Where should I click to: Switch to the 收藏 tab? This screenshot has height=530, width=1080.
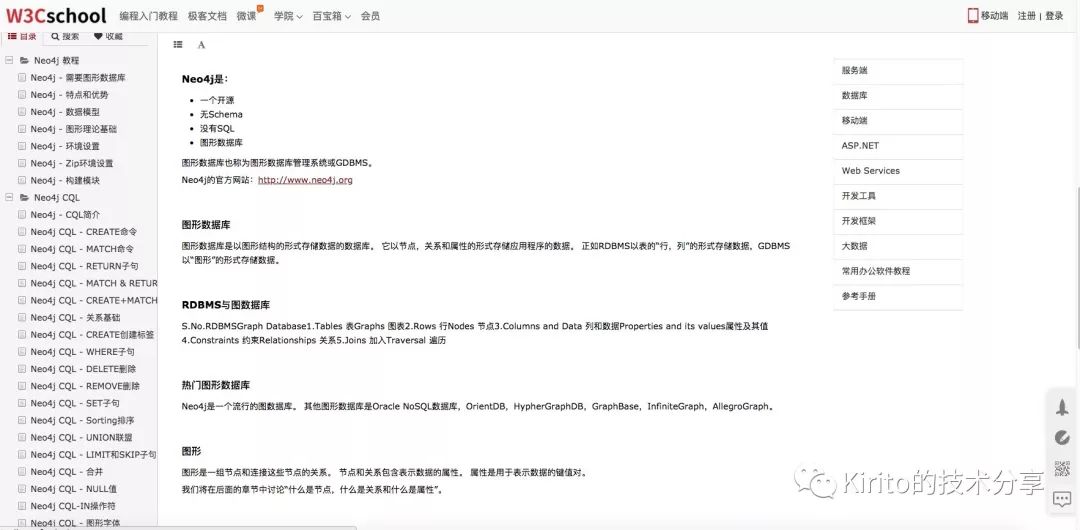click(108, 36)
